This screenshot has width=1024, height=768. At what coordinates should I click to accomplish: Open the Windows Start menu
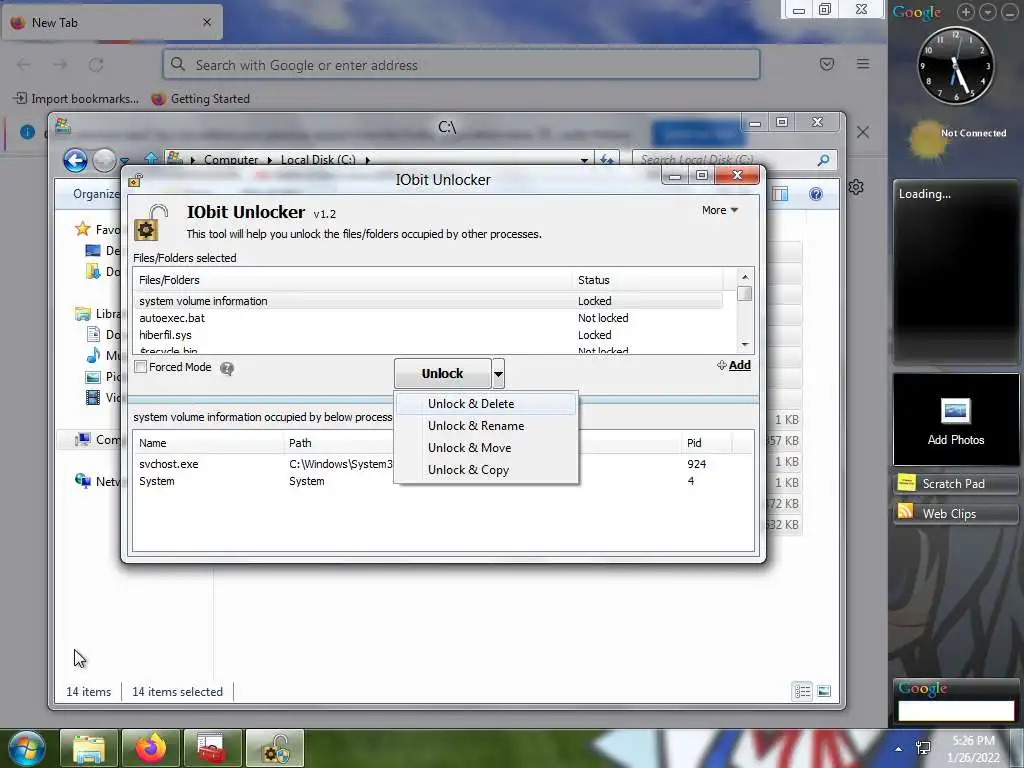27,748
